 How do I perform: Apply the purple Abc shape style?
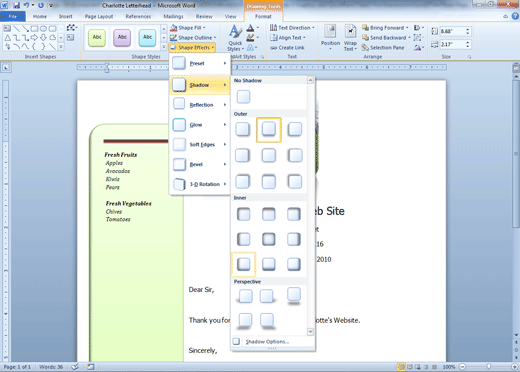point(122,37)
